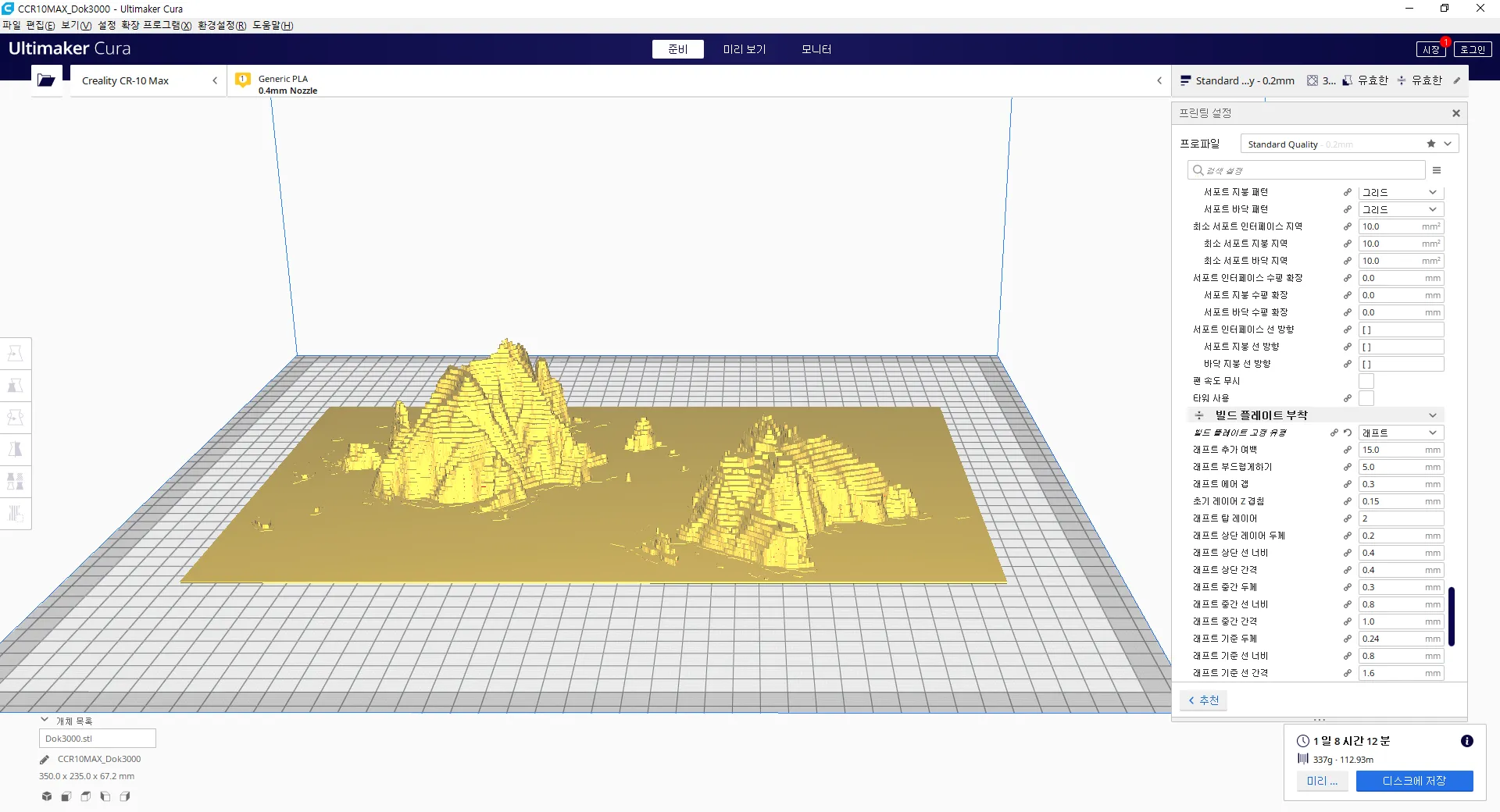Open the 확장 프로그램 menu
Image resolution: width=1500 pixels, height=812 pixels.
tap(155, 26)
